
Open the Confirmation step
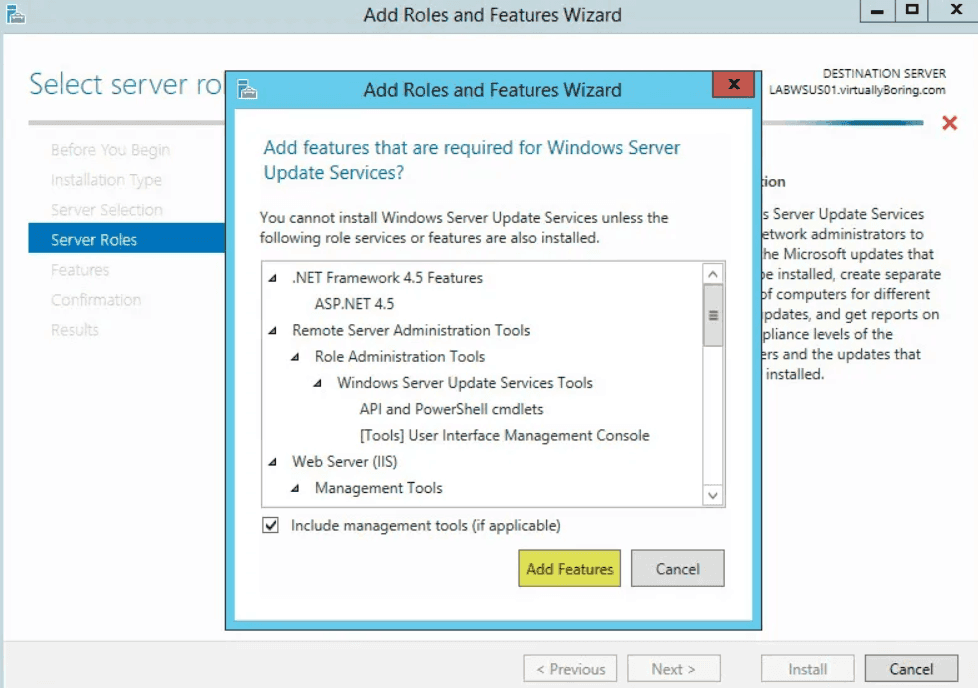(x=96, y=300)
